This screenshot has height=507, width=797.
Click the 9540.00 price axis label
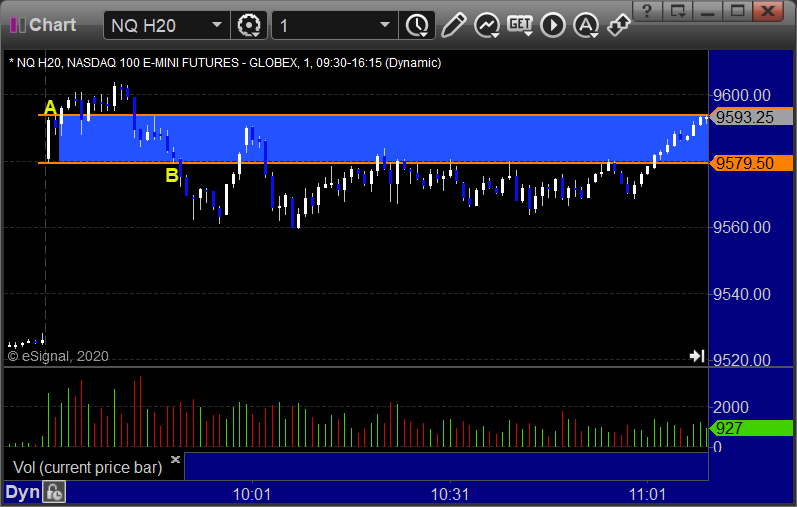pyautogui.click(x=742, y=294)
